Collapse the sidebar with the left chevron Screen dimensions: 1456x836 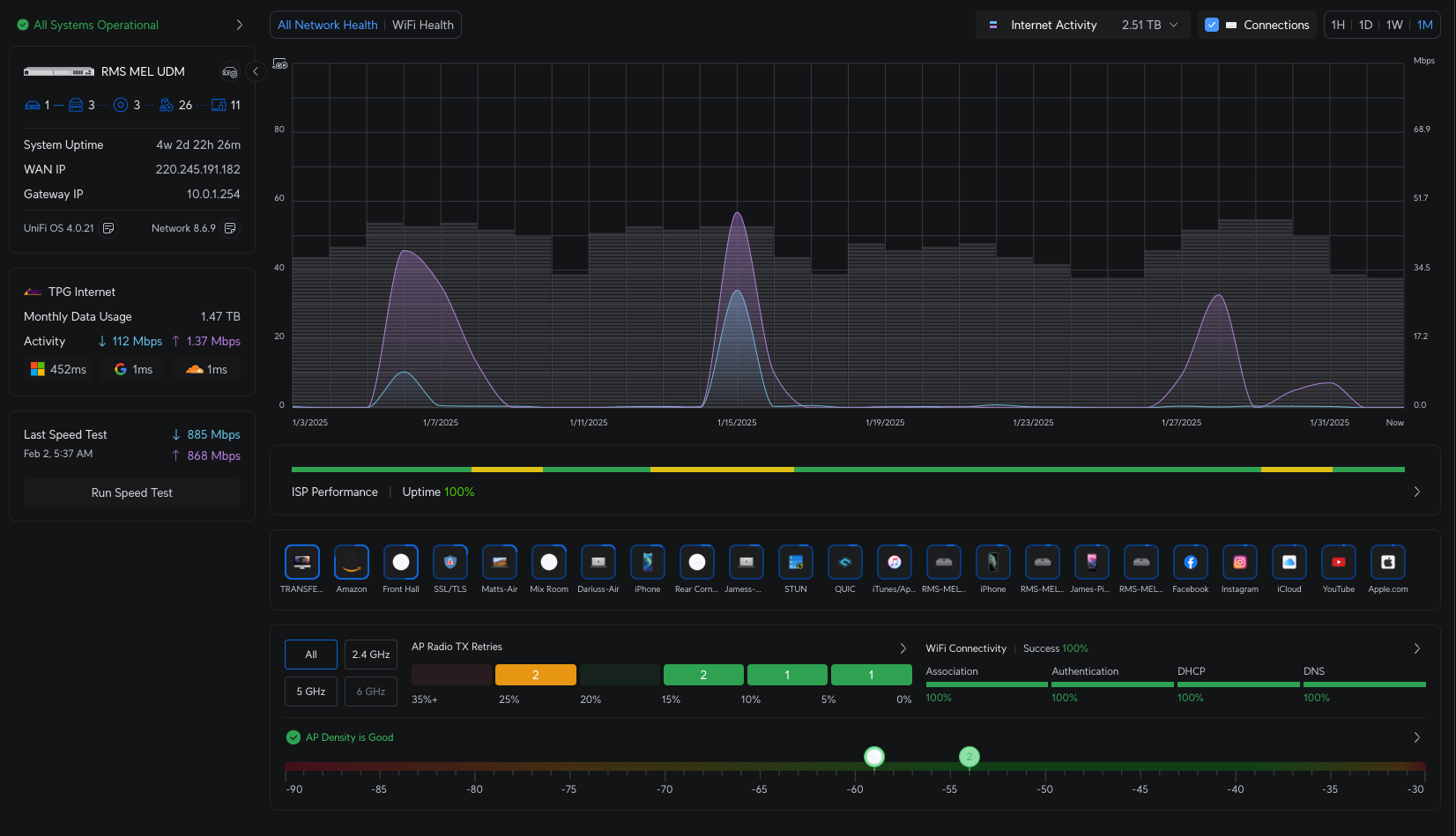[256, 71]
